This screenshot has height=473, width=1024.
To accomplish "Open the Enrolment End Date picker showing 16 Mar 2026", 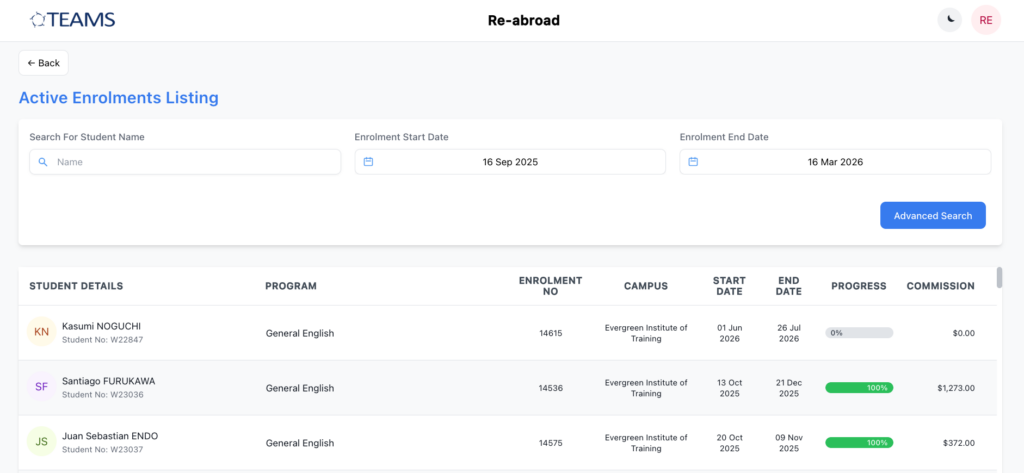I will pos(835,162).
